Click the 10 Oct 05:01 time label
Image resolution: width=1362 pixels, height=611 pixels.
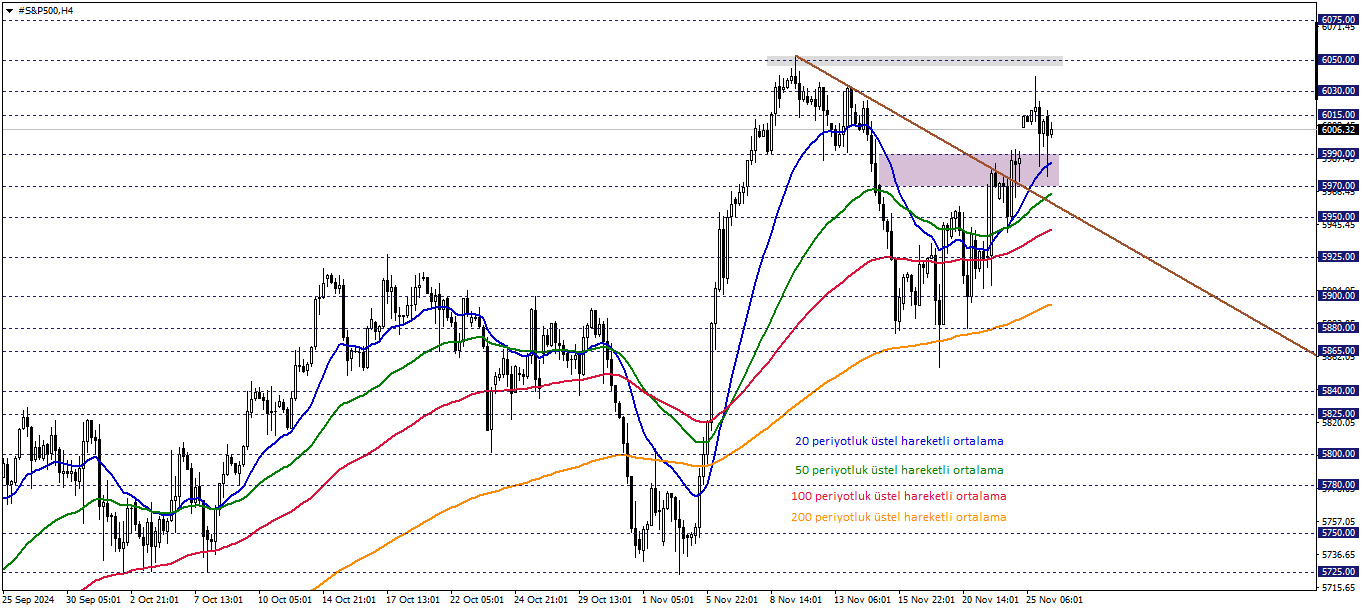point(284,601)
